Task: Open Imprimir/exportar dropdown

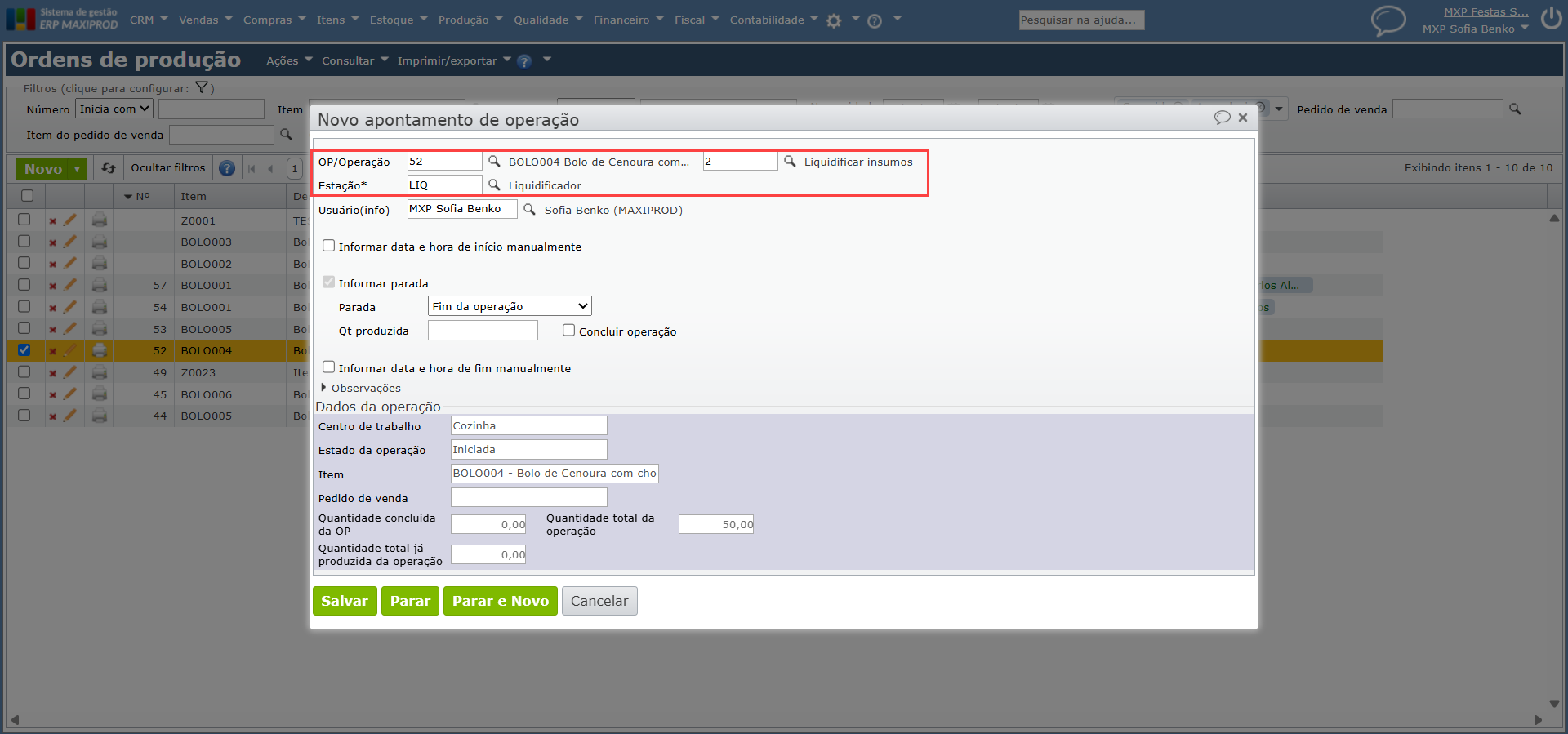Action: tap(454, 60)
